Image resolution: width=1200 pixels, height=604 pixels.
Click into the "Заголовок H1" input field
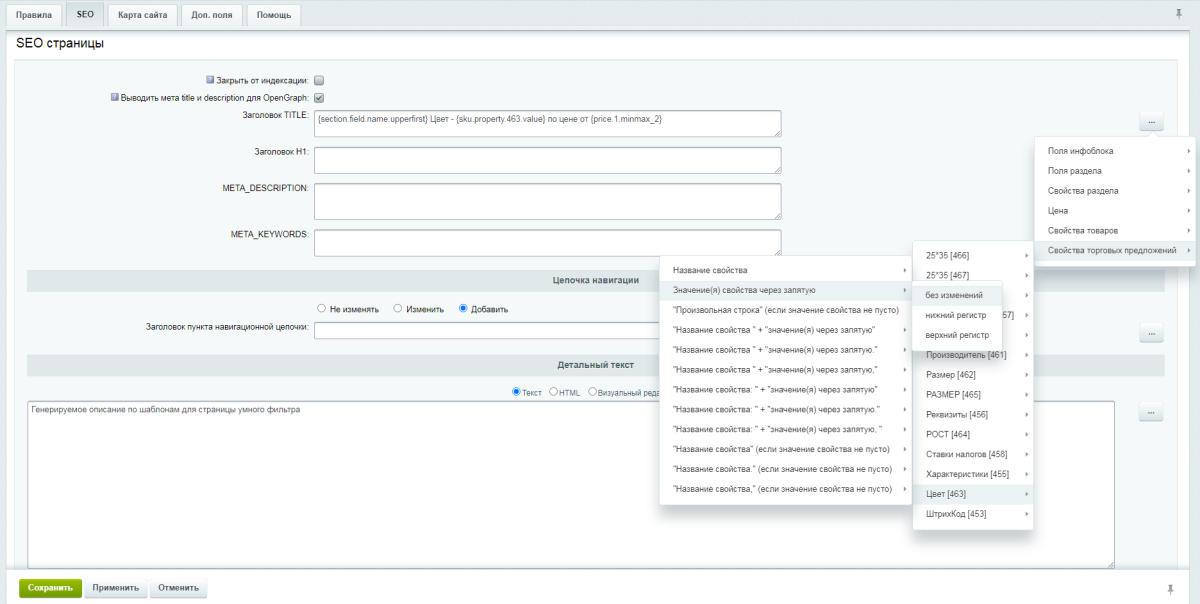click(547, 160)
